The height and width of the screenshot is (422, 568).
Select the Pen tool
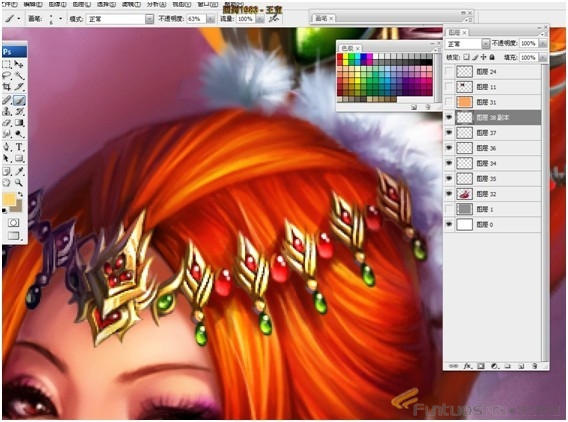tap(7, 147)
